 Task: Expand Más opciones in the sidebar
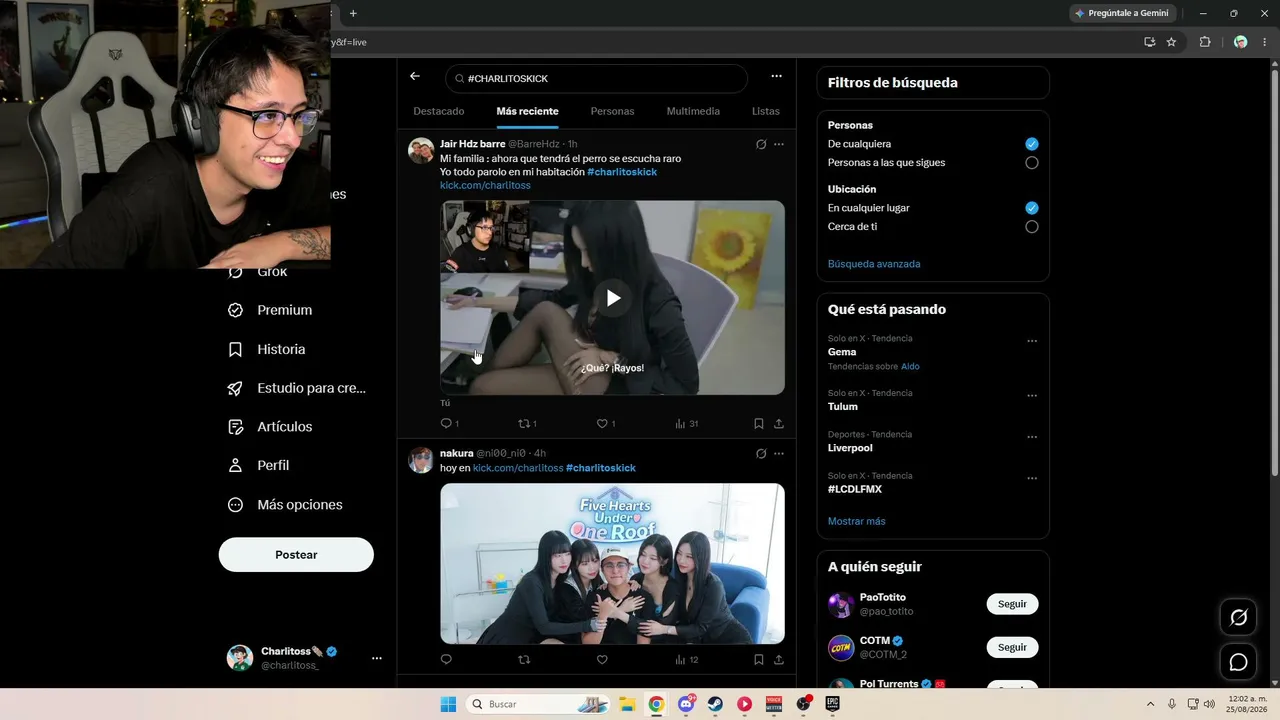click(285, 505)
